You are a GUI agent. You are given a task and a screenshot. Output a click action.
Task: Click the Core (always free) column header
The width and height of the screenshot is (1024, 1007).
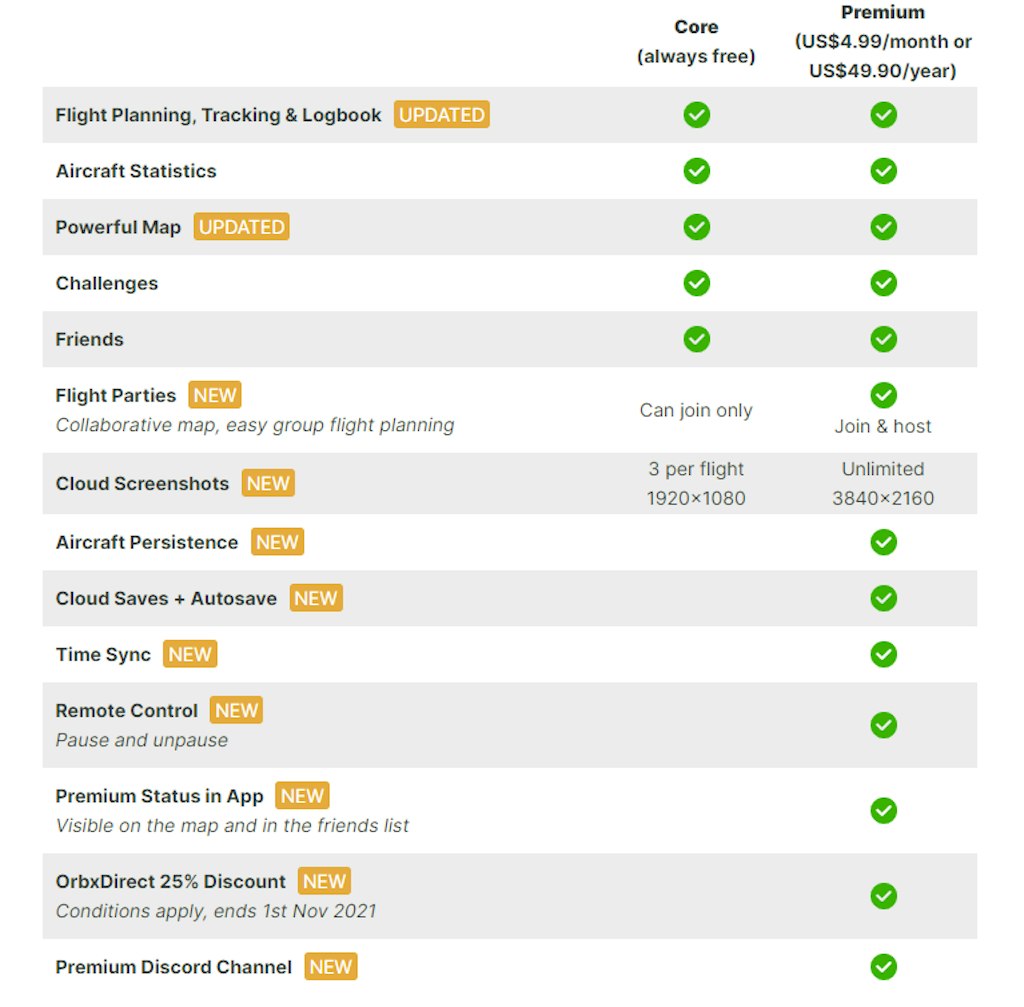pos(696,42)
